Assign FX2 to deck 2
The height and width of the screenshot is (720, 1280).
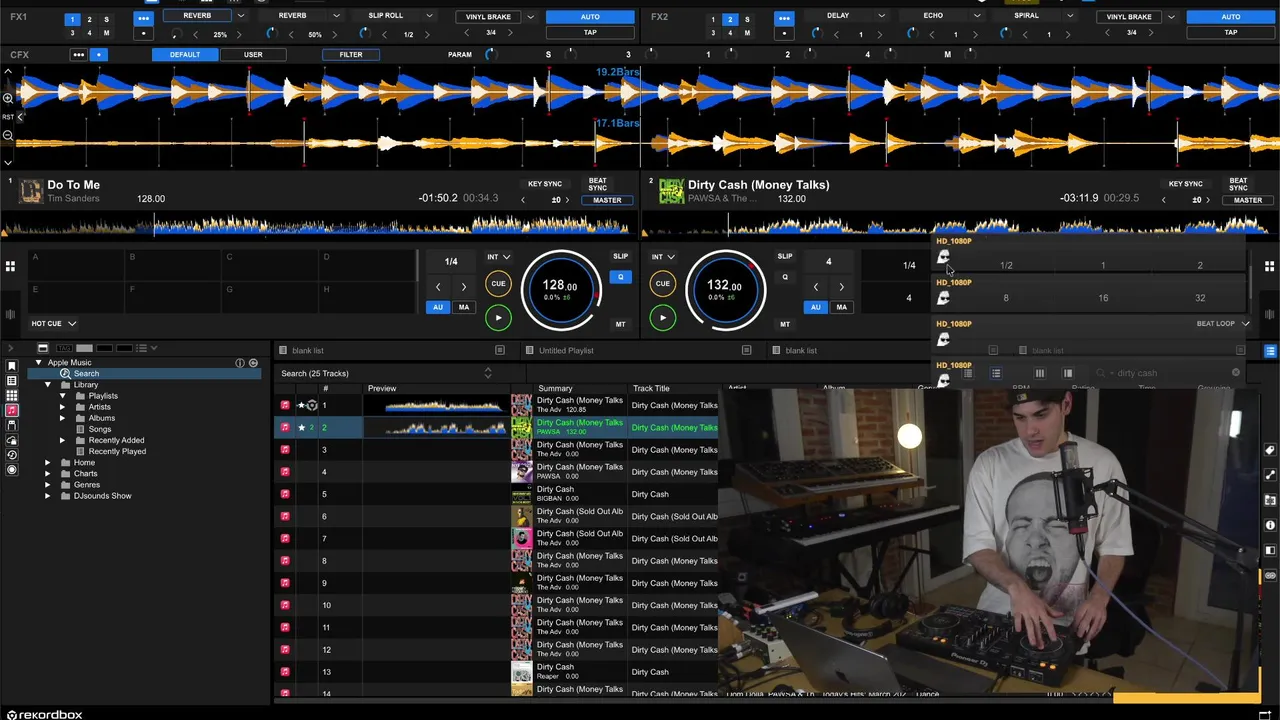pyautogui.click(x=730, y=20)
